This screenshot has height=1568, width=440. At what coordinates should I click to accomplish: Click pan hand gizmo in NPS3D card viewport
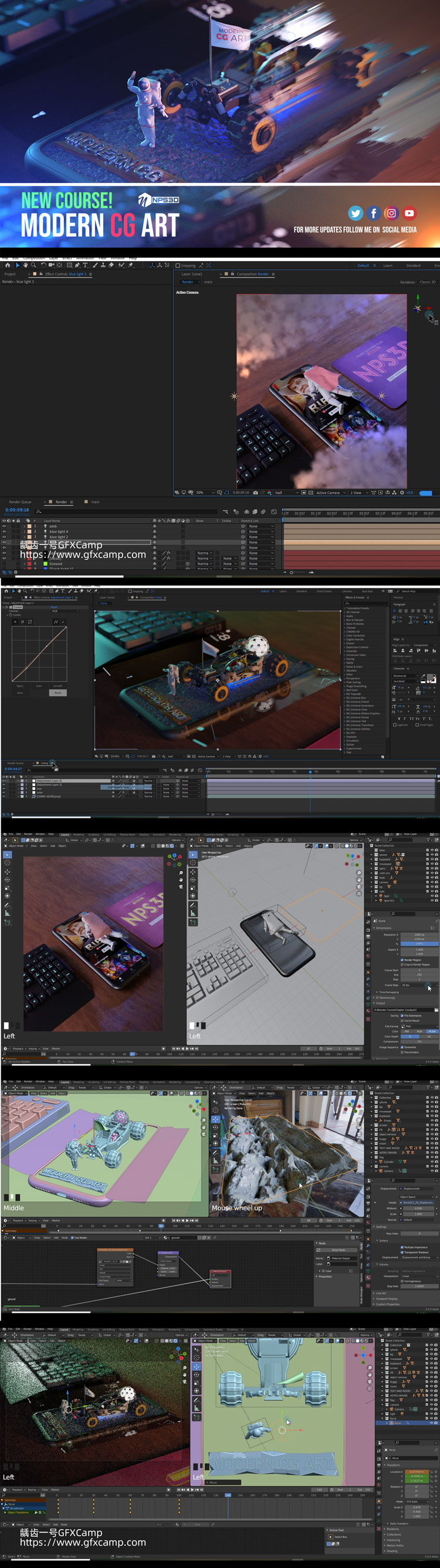(x=181, y=879)
